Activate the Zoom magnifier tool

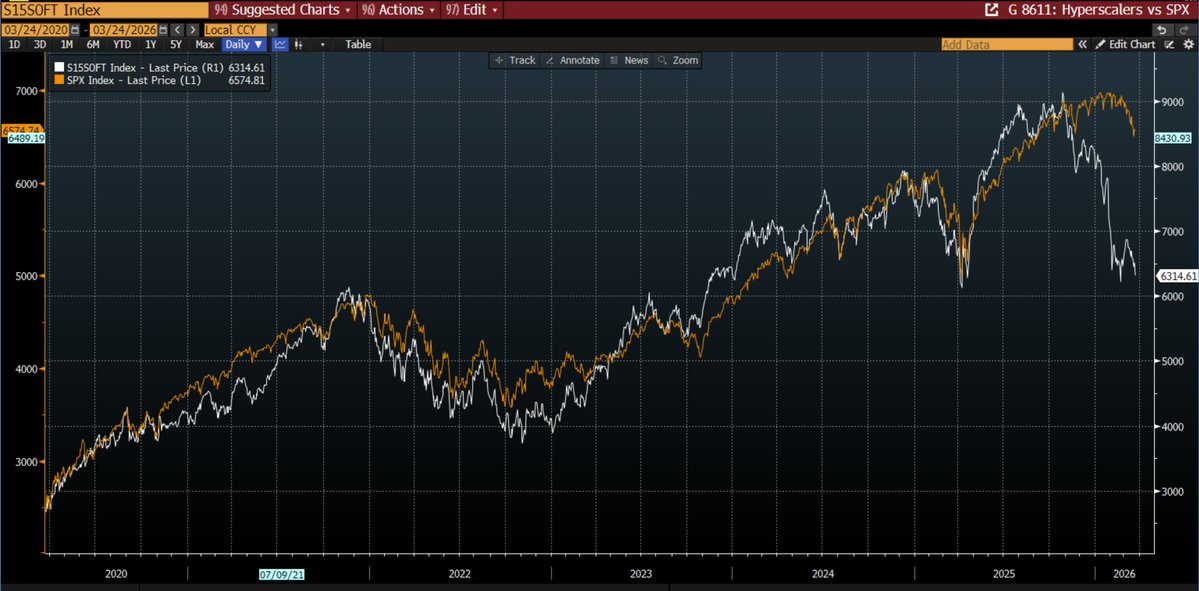click(677, 60)
